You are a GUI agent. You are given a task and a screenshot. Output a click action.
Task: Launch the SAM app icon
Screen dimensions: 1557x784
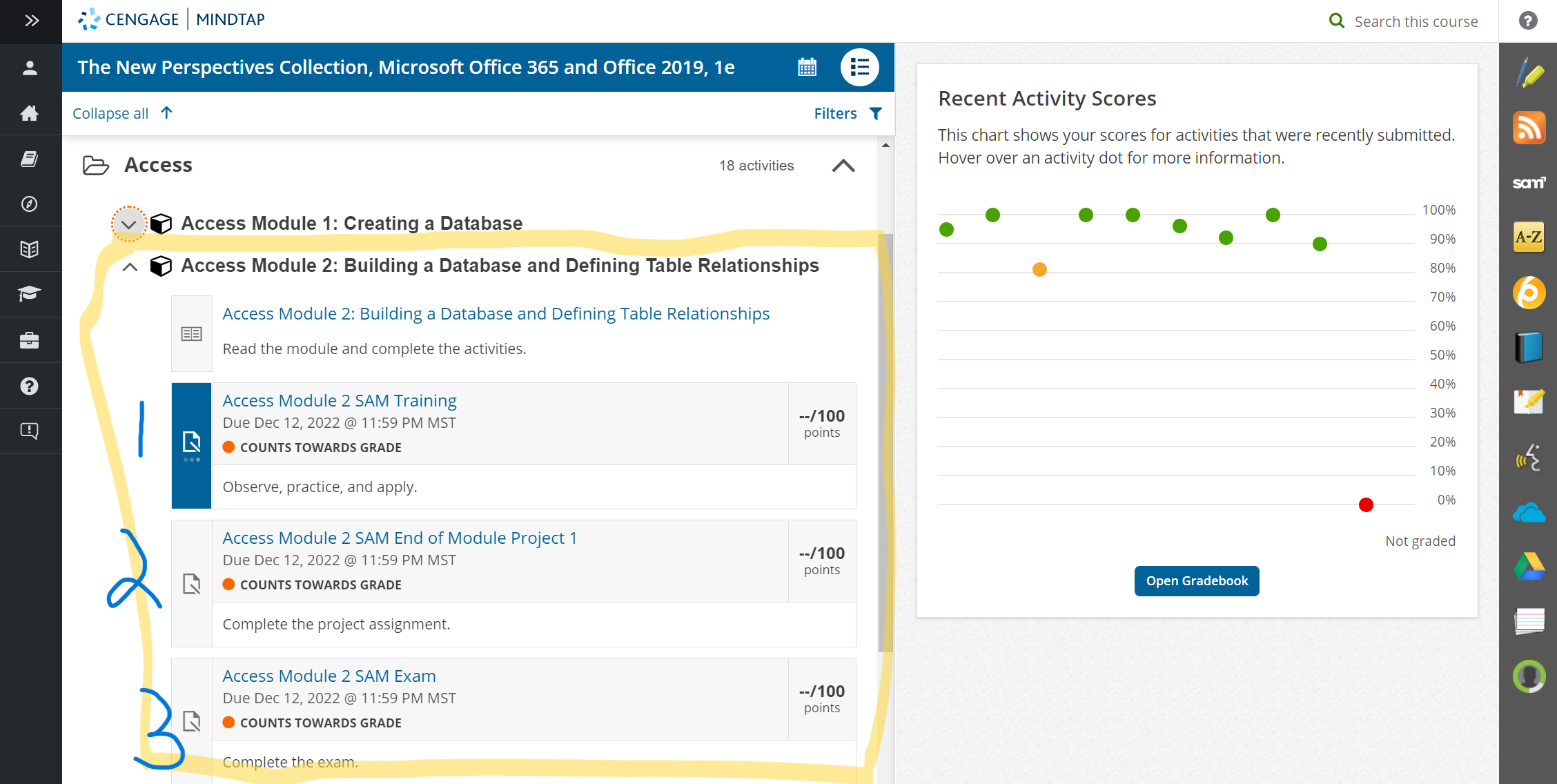[x=1529, y=183]
